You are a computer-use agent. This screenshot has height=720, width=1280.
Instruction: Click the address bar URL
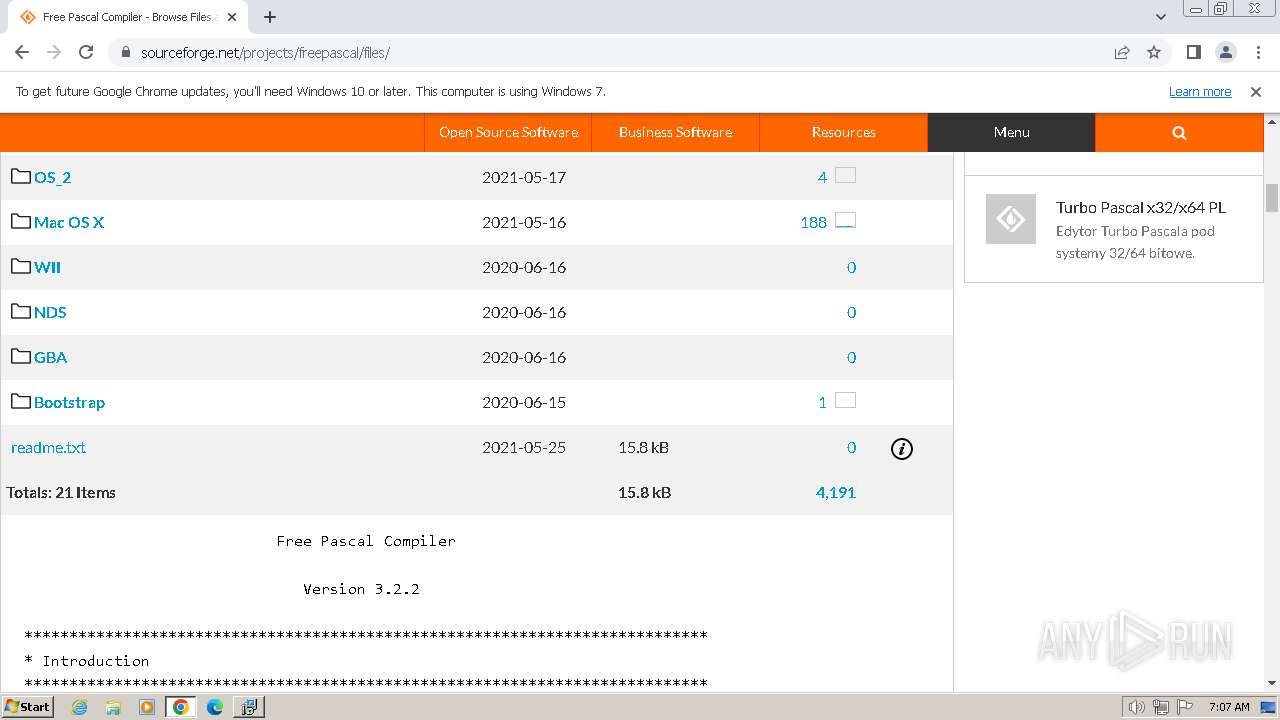pos(265,52)
